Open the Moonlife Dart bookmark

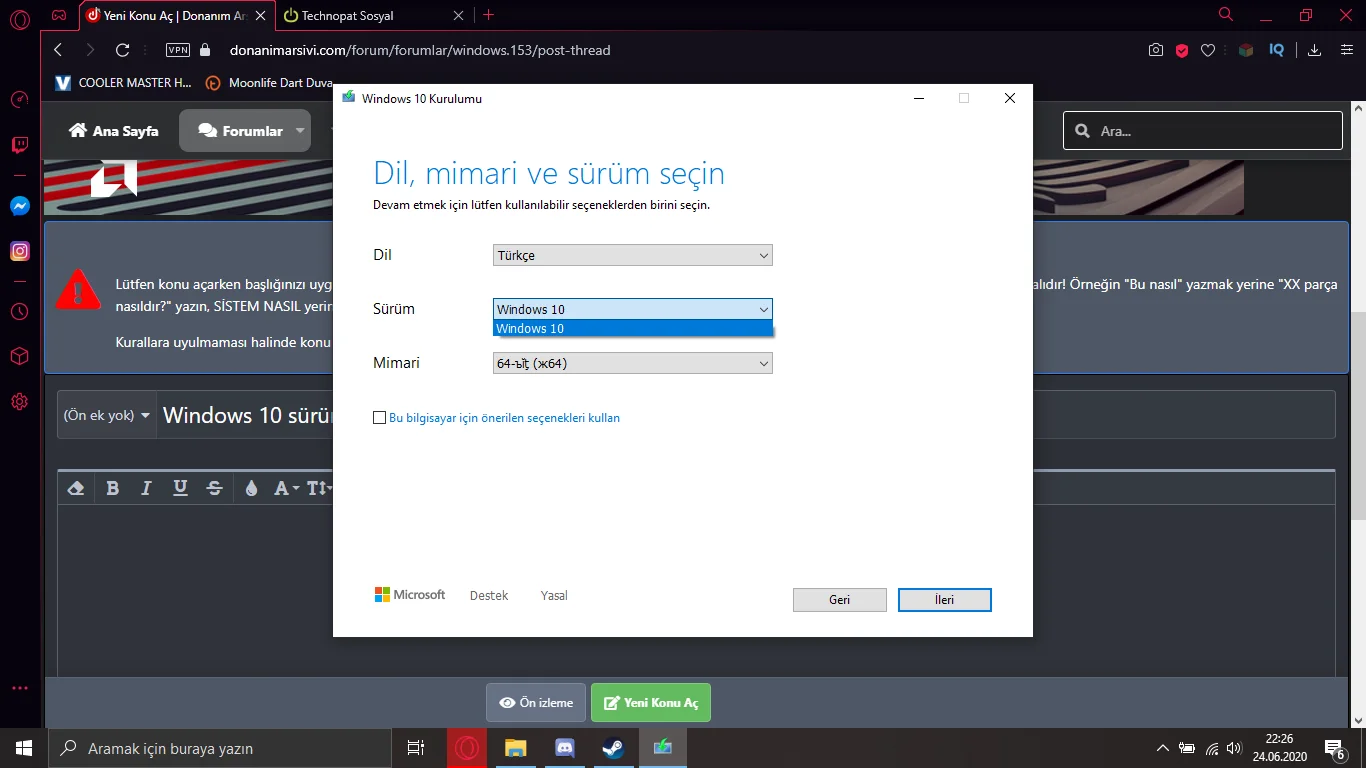point(268,83)
